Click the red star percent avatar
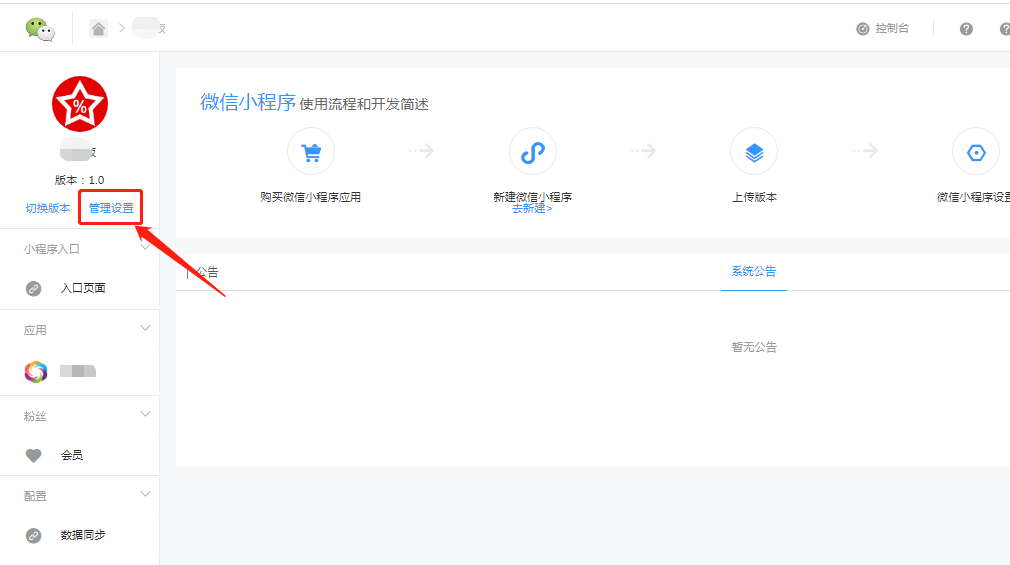 coord(80,104)
